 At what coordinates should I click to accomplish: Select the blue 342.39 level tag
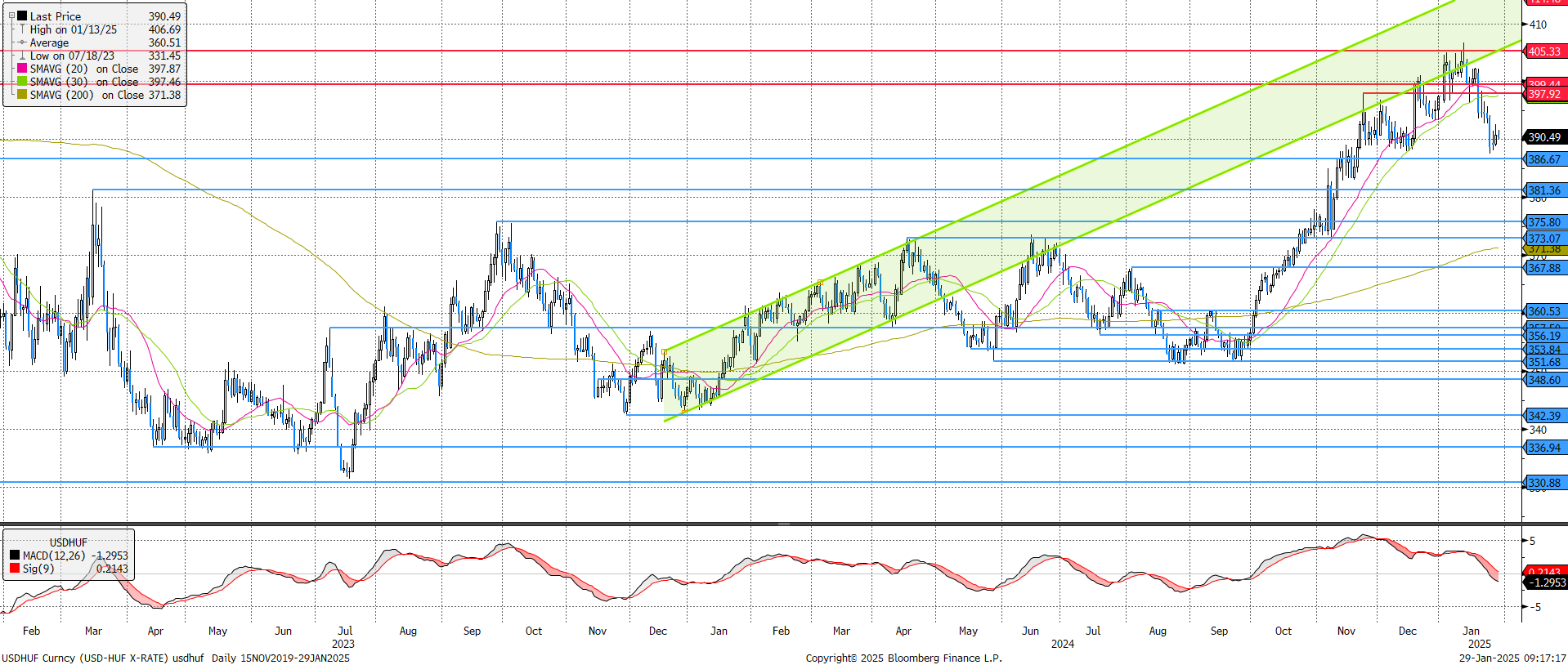[x=1545, y=416]
